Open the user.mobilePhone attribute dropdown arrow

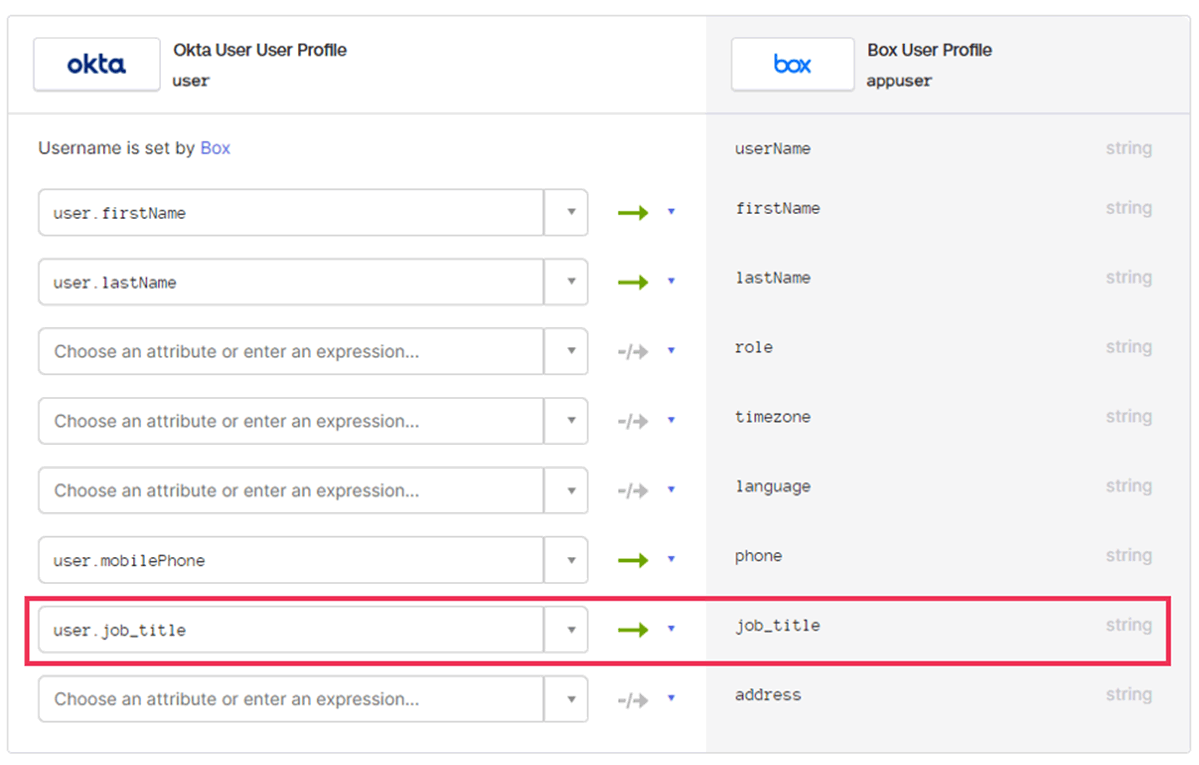[566, 560]
